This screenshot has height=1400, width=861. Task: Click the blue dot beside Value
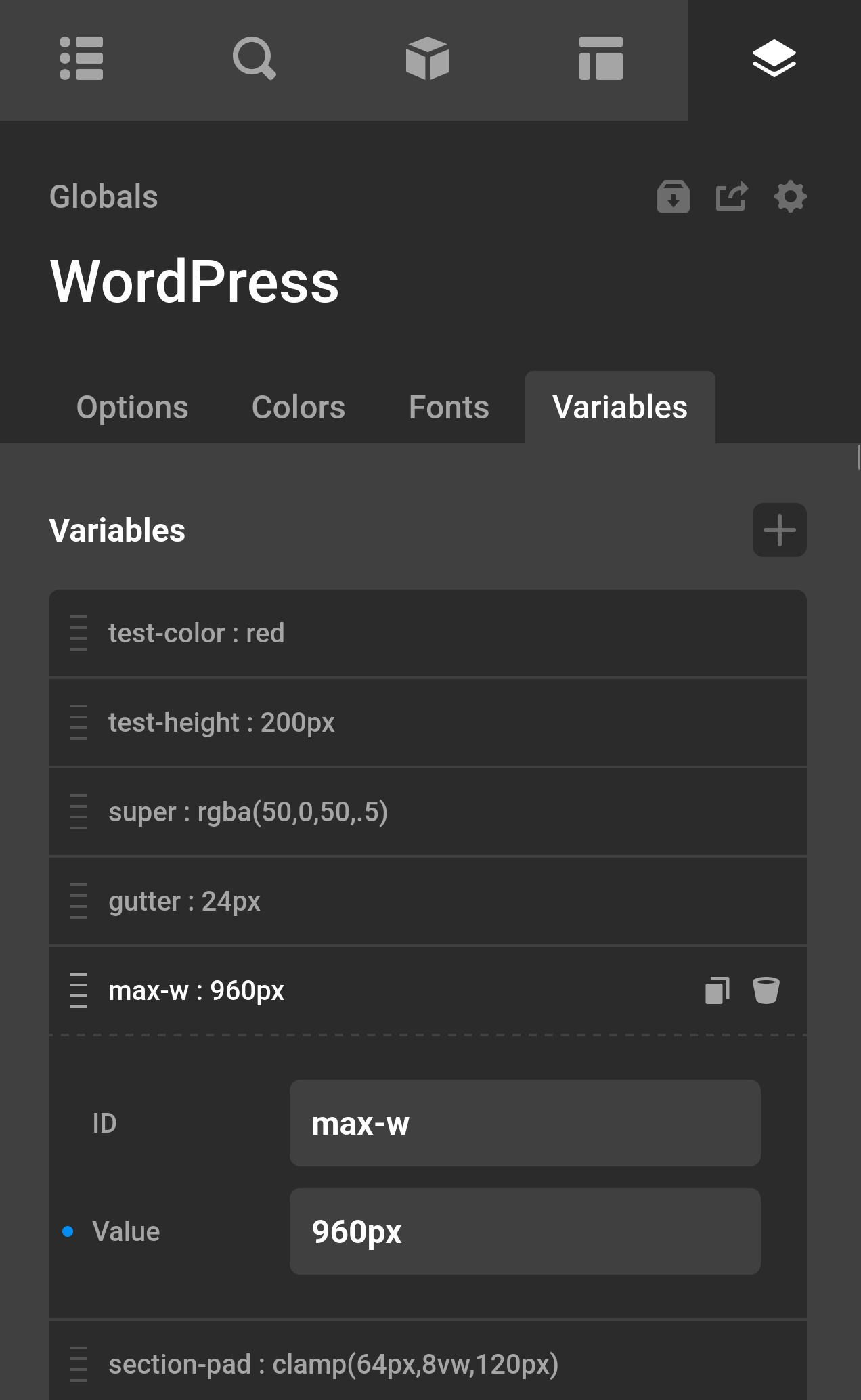tap(68, 1231)
